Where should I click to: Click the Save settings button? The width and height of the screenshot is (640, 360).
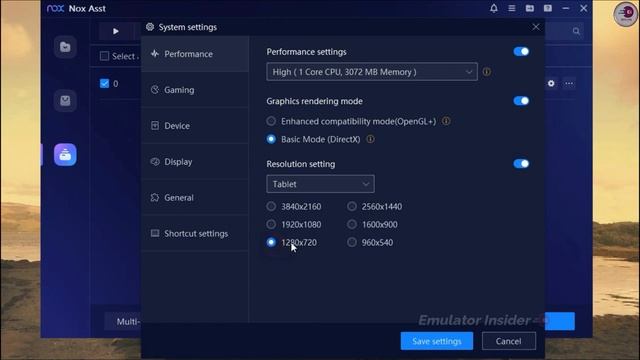[x=437, y=341]
